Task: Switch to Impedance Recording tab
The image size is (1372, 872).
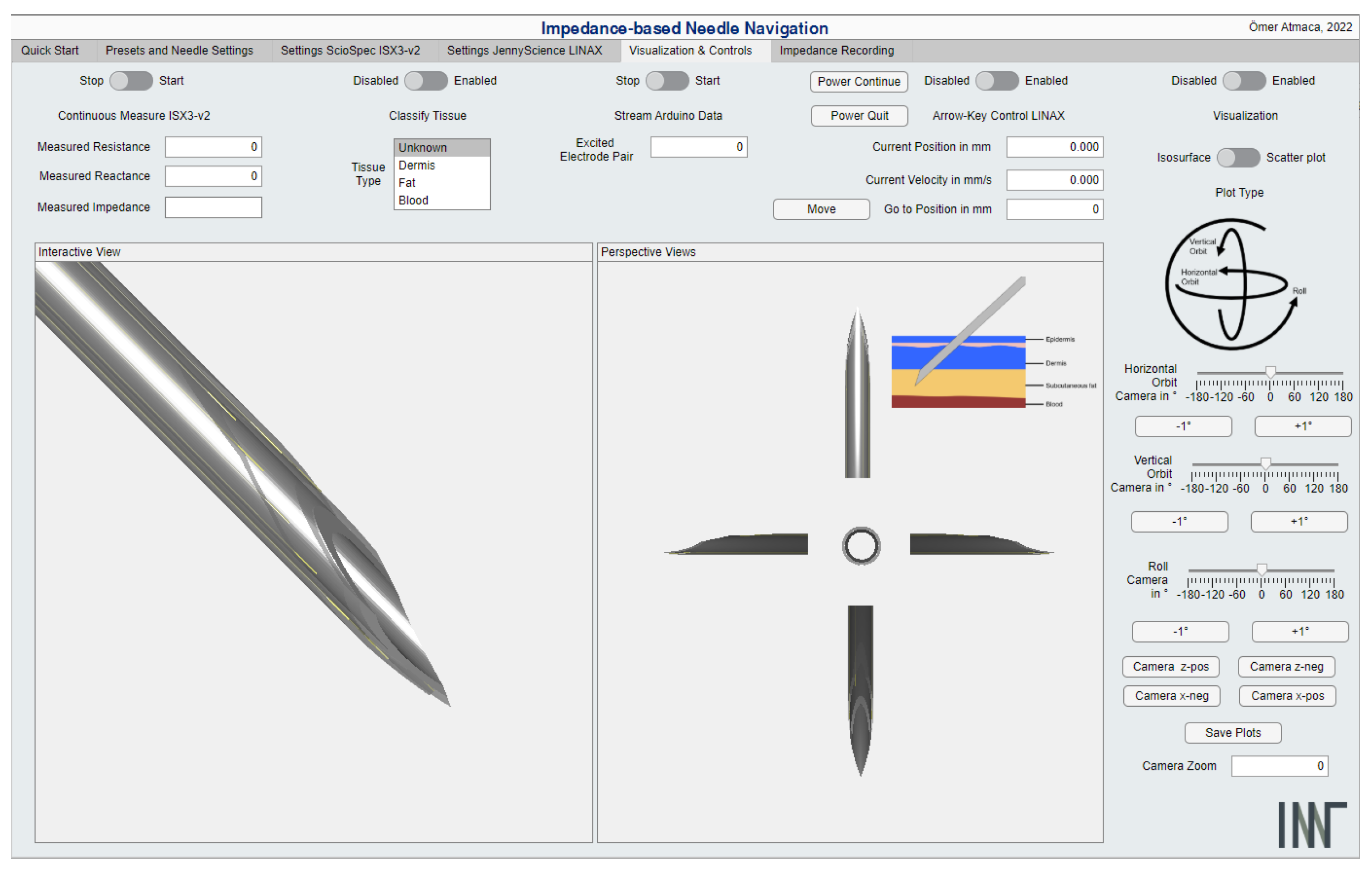Action: click(836, 50)
